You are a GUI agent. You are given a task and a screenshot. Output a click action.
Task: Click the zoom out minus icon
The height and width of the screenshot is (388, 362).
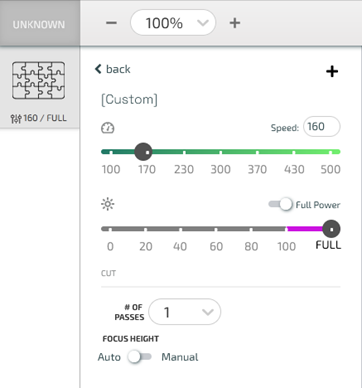click(x=111, y=23)
